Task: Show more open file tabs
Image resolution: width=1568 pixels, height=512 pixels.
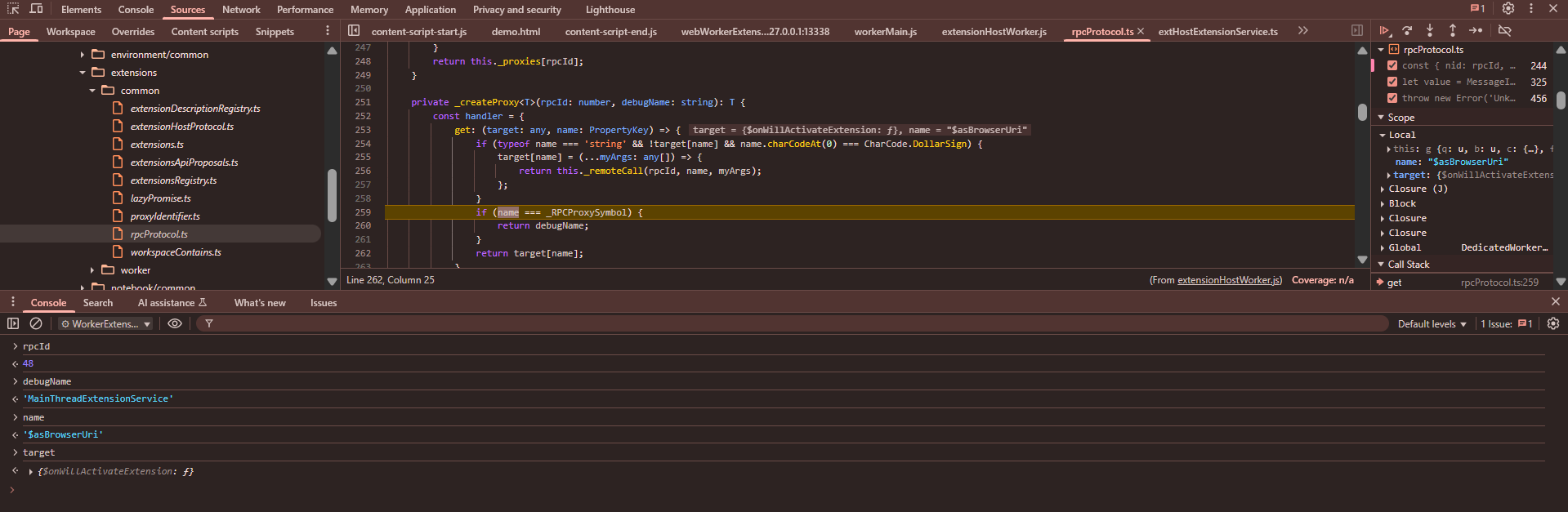Action: tap(1303, 31)
